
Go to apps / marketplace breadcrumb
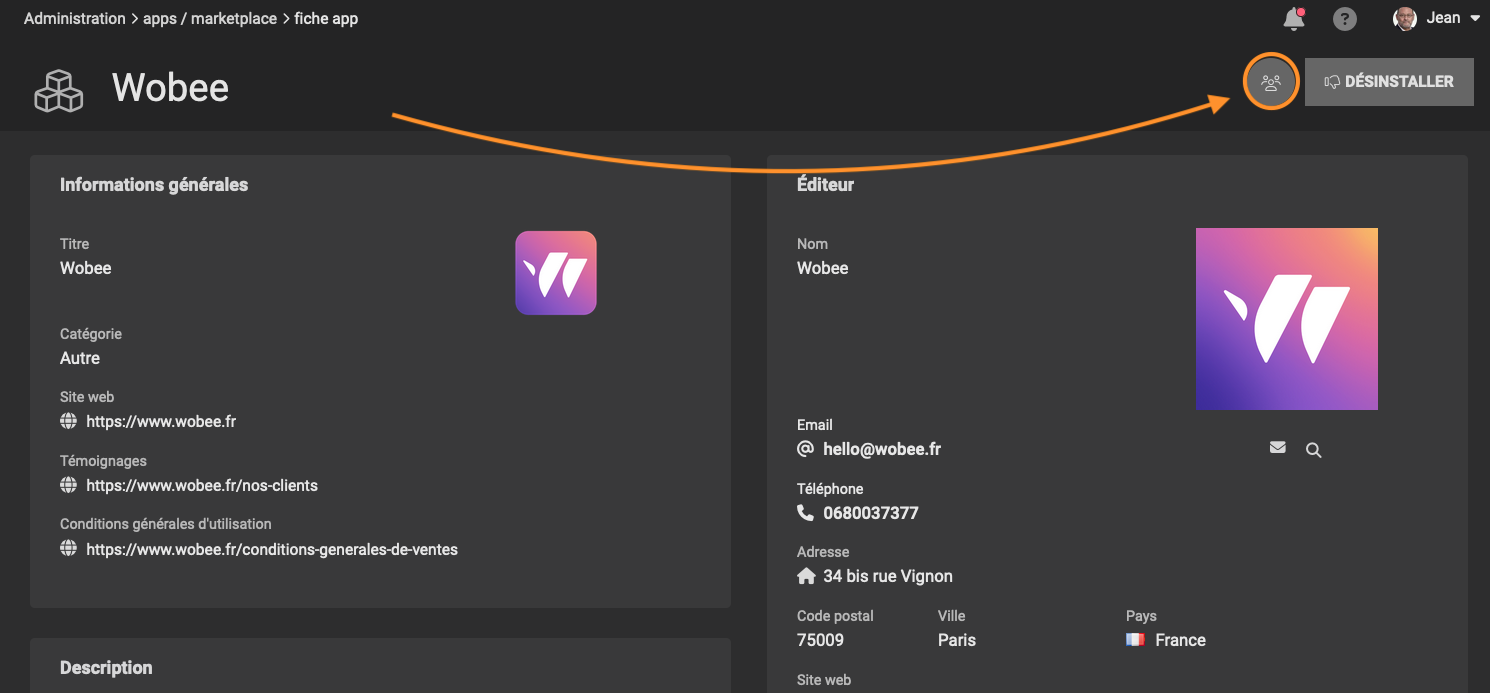[210, 19]
